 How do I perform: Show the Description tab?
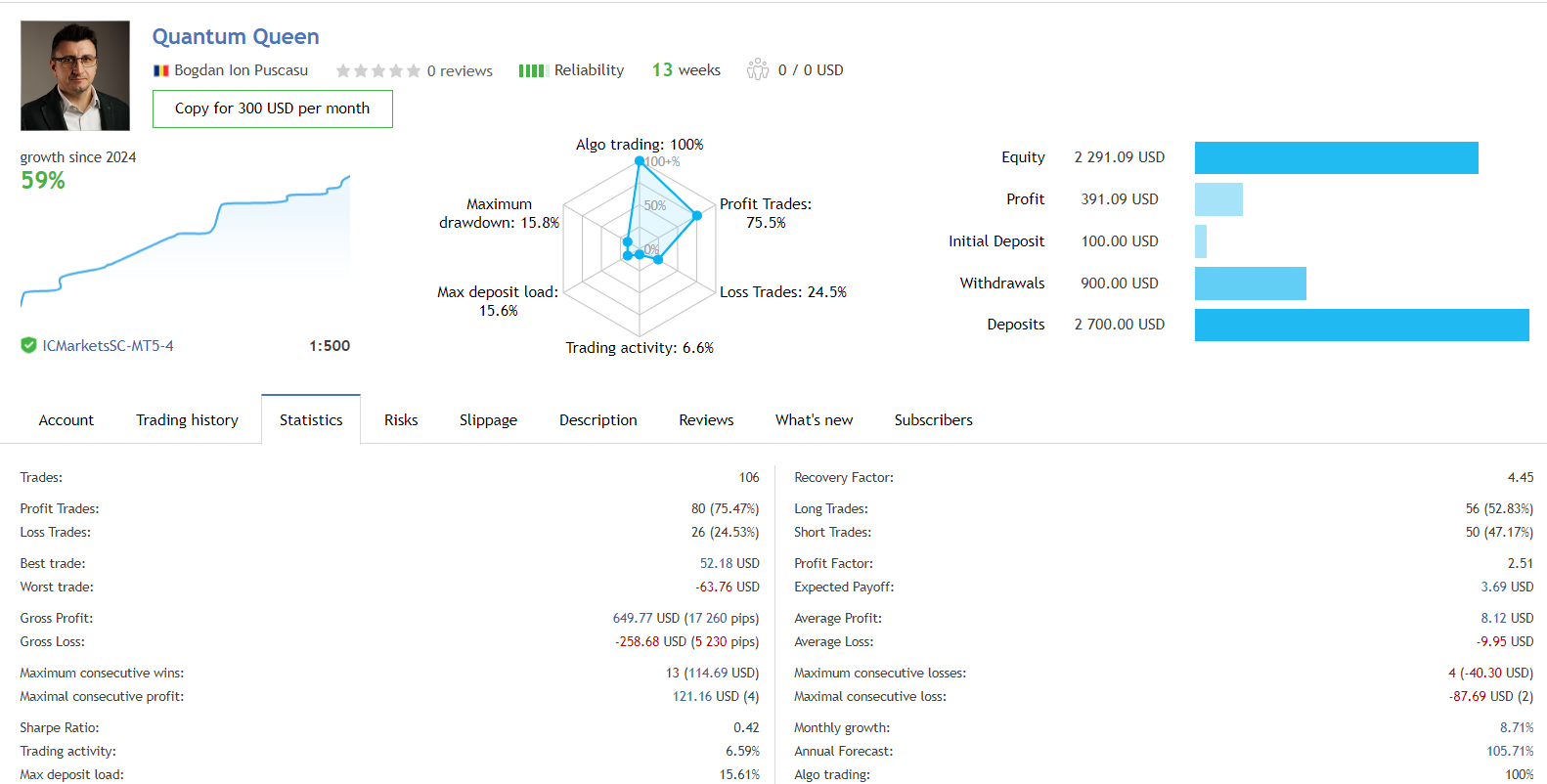pyautogui.click(x=597, y=420)
